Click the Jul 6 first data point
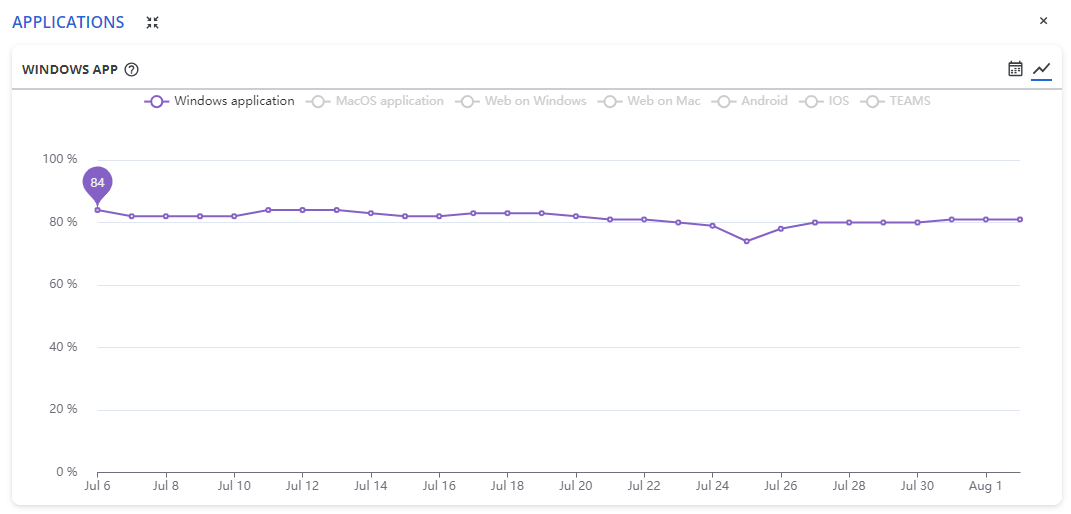1071x514 pixels. coord(98,210)
